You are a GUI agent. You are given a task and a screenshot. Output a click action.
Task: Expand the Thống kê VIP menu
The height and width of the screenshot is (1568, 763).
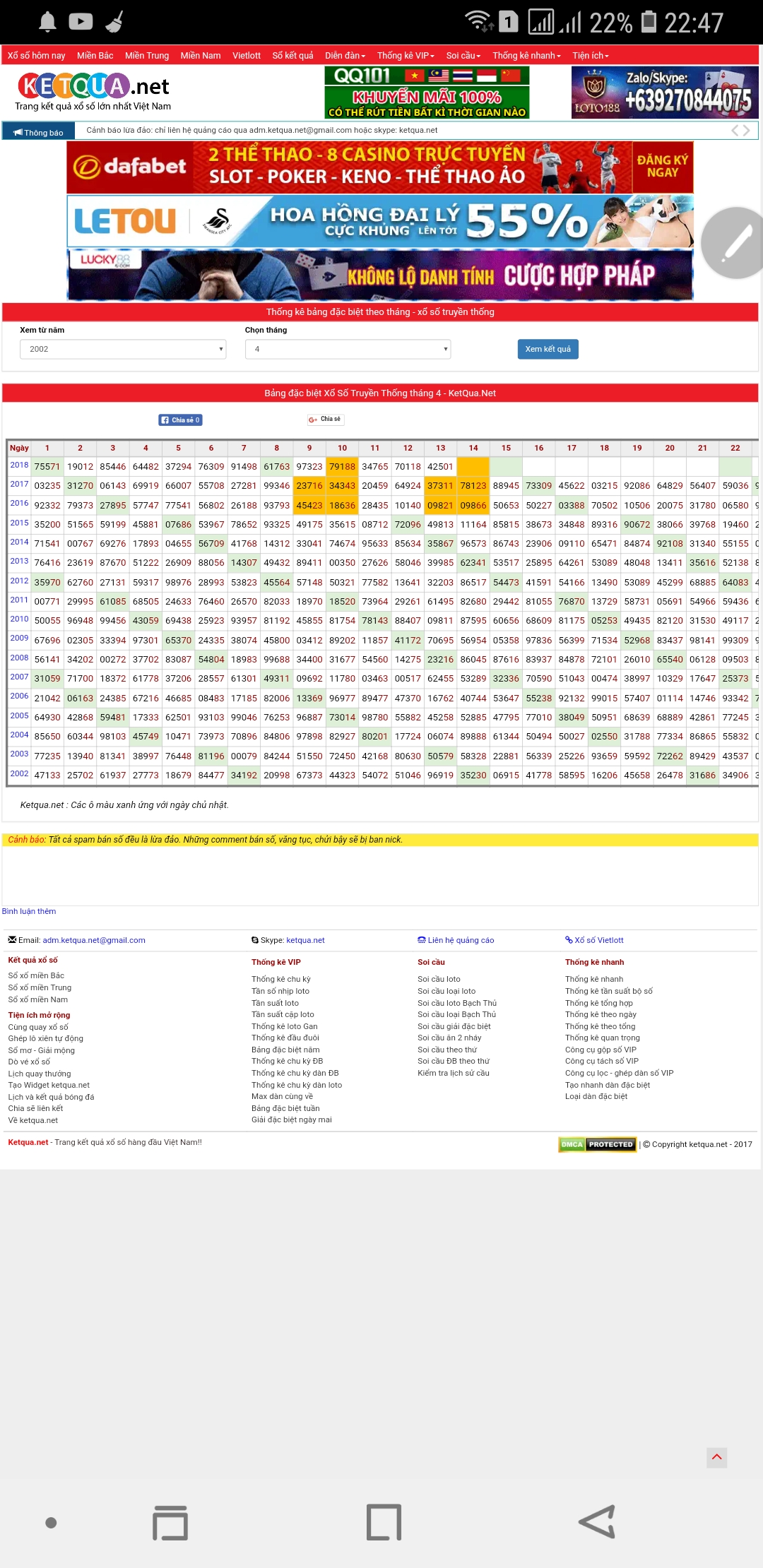click(x=406, y=55)
